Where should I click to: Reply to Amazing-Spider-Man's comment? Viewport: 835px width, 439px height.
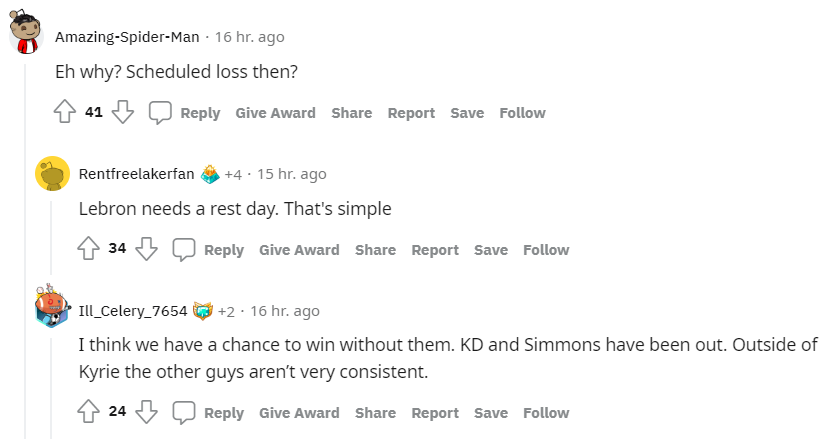click(187, 113)
